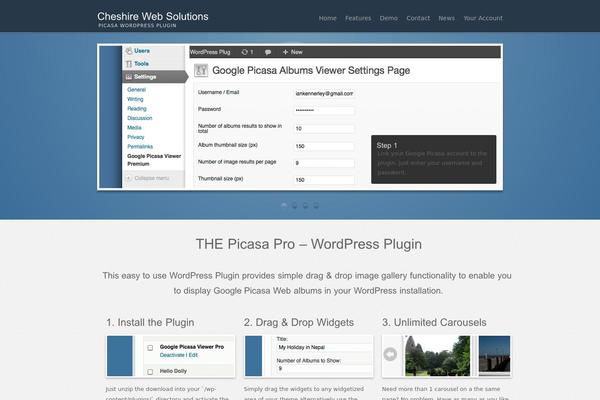
Task: Click the Install the Plugin screenshot thumbnail
Action: point(171,356)
